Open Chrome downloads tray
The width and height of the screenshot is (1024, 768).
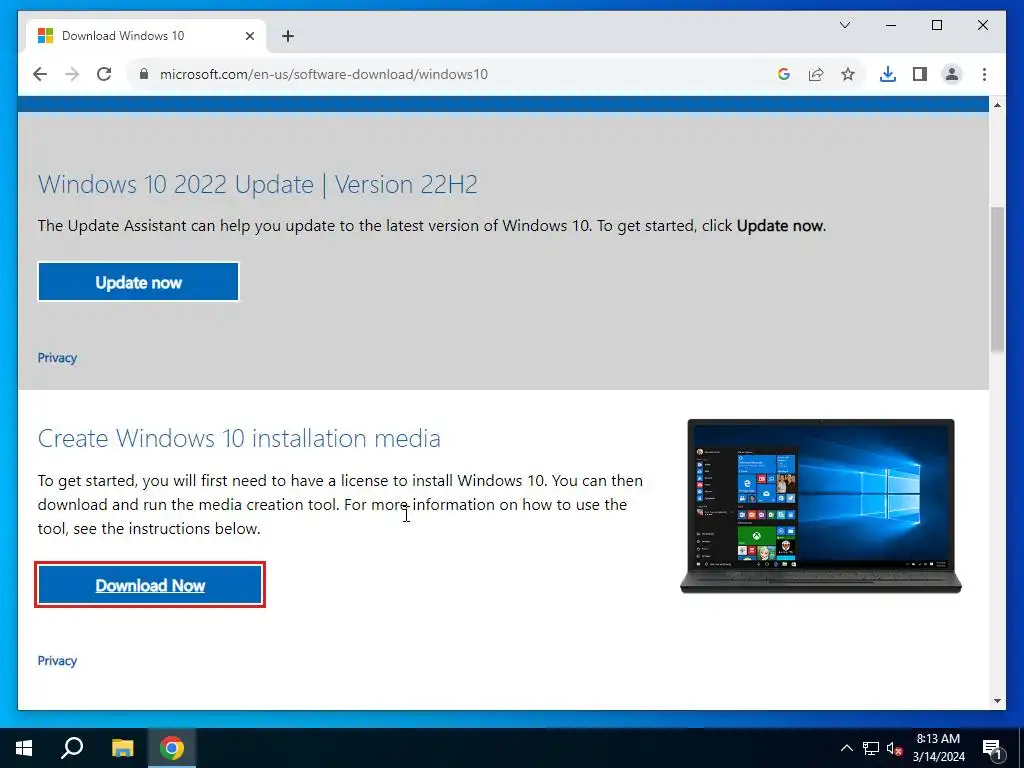tap(888, 74)
